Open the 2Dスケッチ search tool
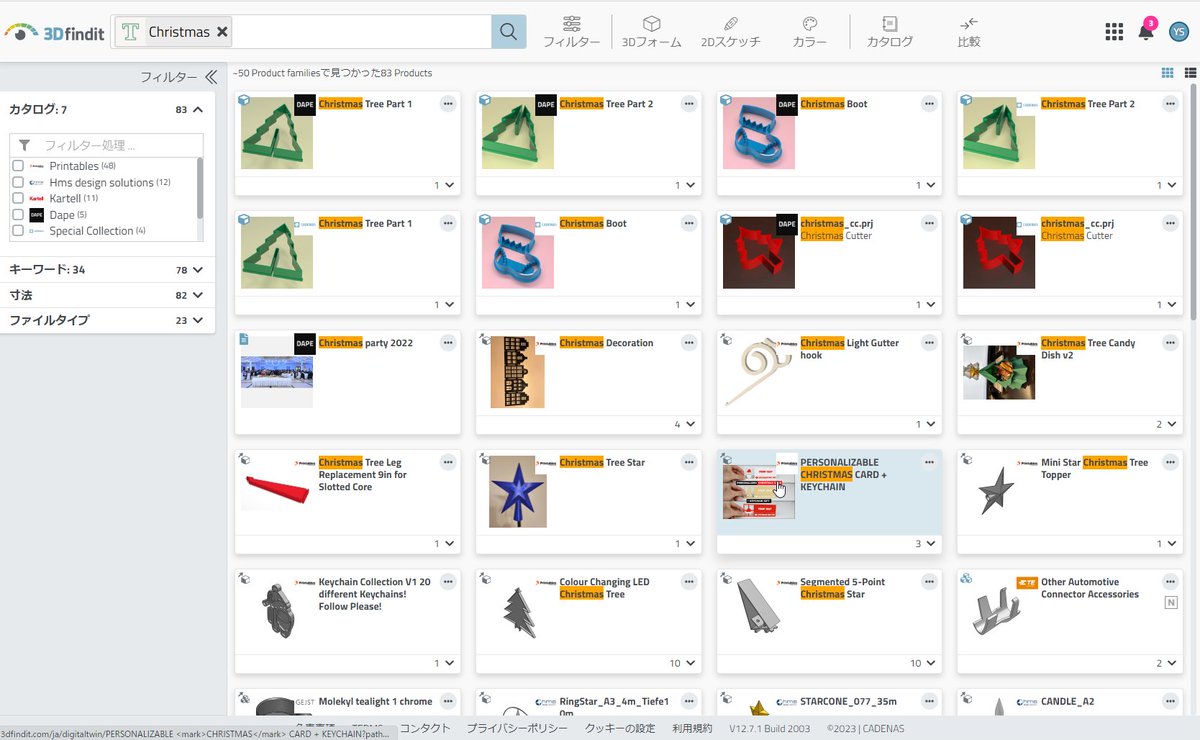The height and width of the screenshot is (740, 1200). tap(729, 30)
